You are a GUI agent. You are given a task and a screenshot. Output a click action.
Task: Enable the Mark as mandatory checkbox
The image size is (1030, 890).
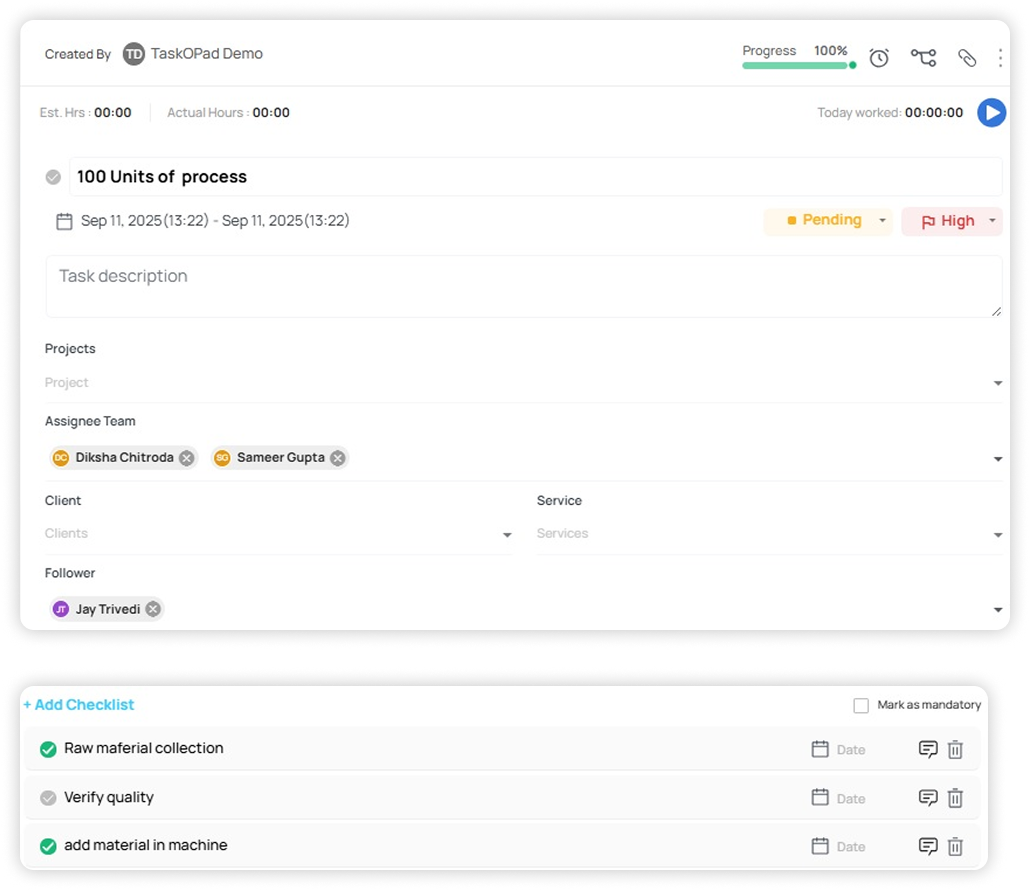pos(861,706)
